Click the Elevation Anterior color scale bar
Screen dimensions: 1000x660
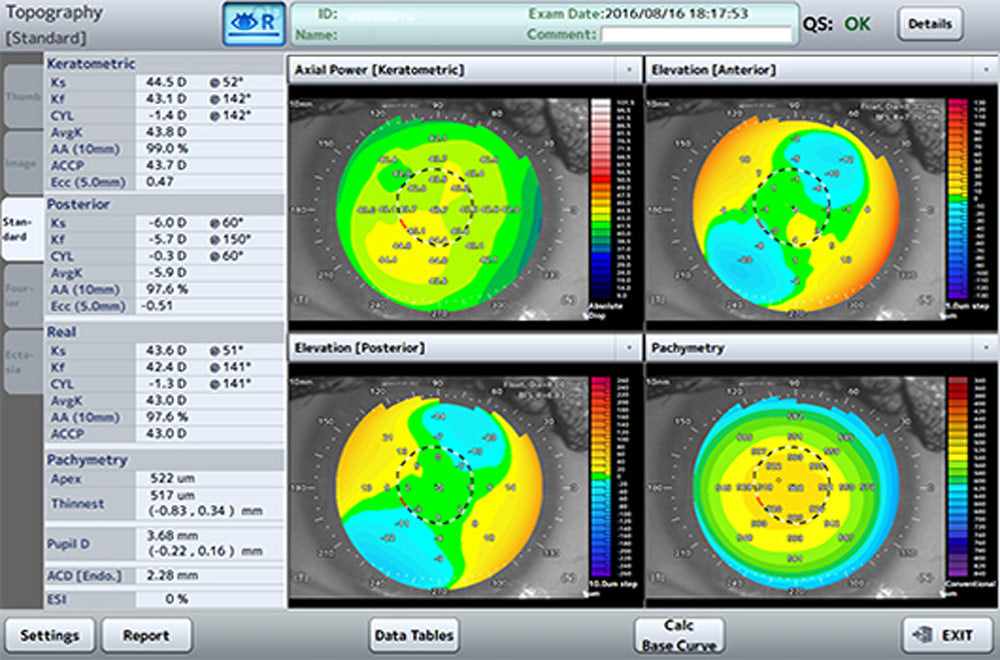tap(958, 199)
